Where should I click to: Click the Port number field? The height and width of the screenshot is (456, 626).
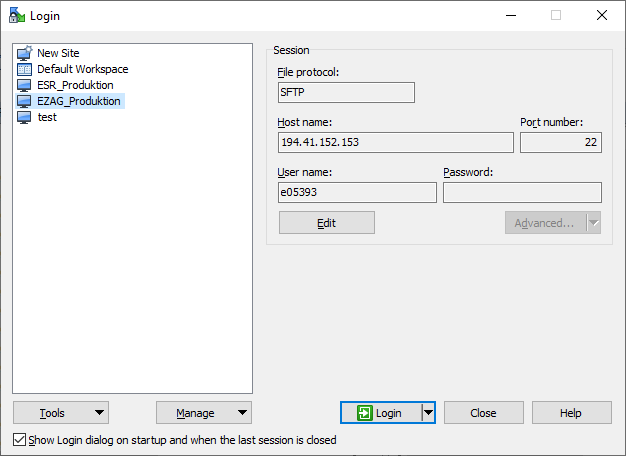pos(561,142)
